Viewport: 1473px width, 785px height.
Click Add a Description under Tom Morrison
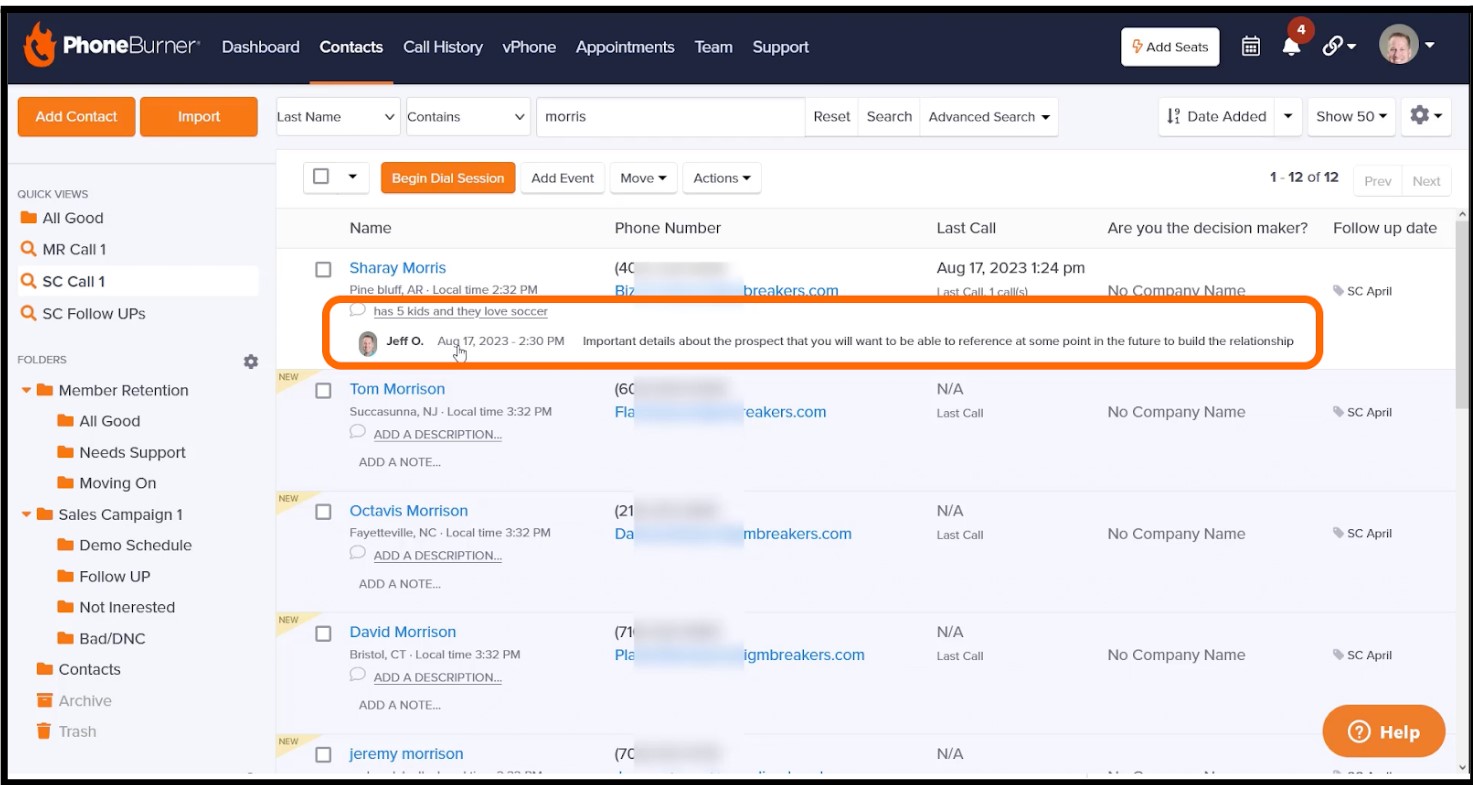437,434
